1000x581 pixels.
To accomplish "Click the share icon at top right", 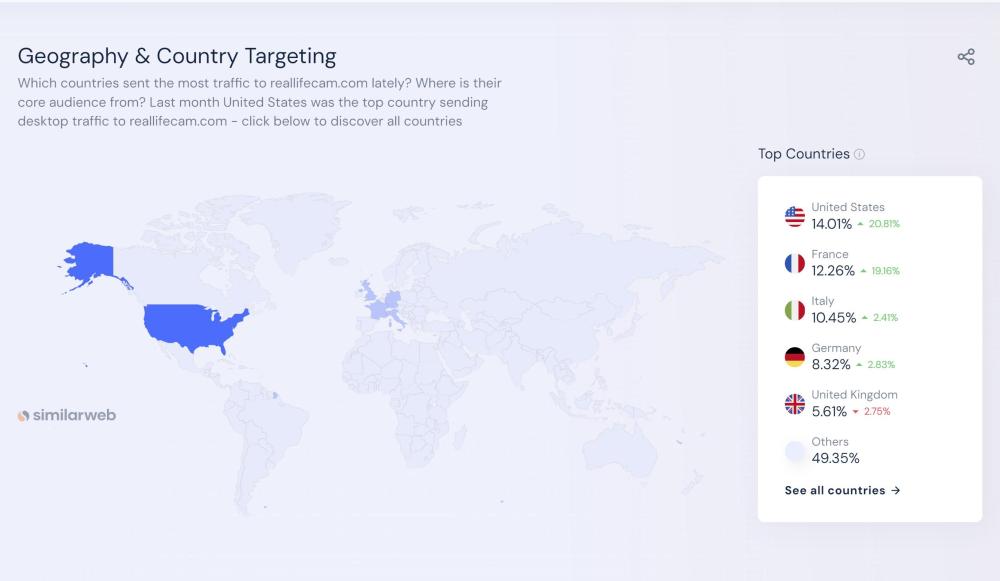I will [965, 57].
